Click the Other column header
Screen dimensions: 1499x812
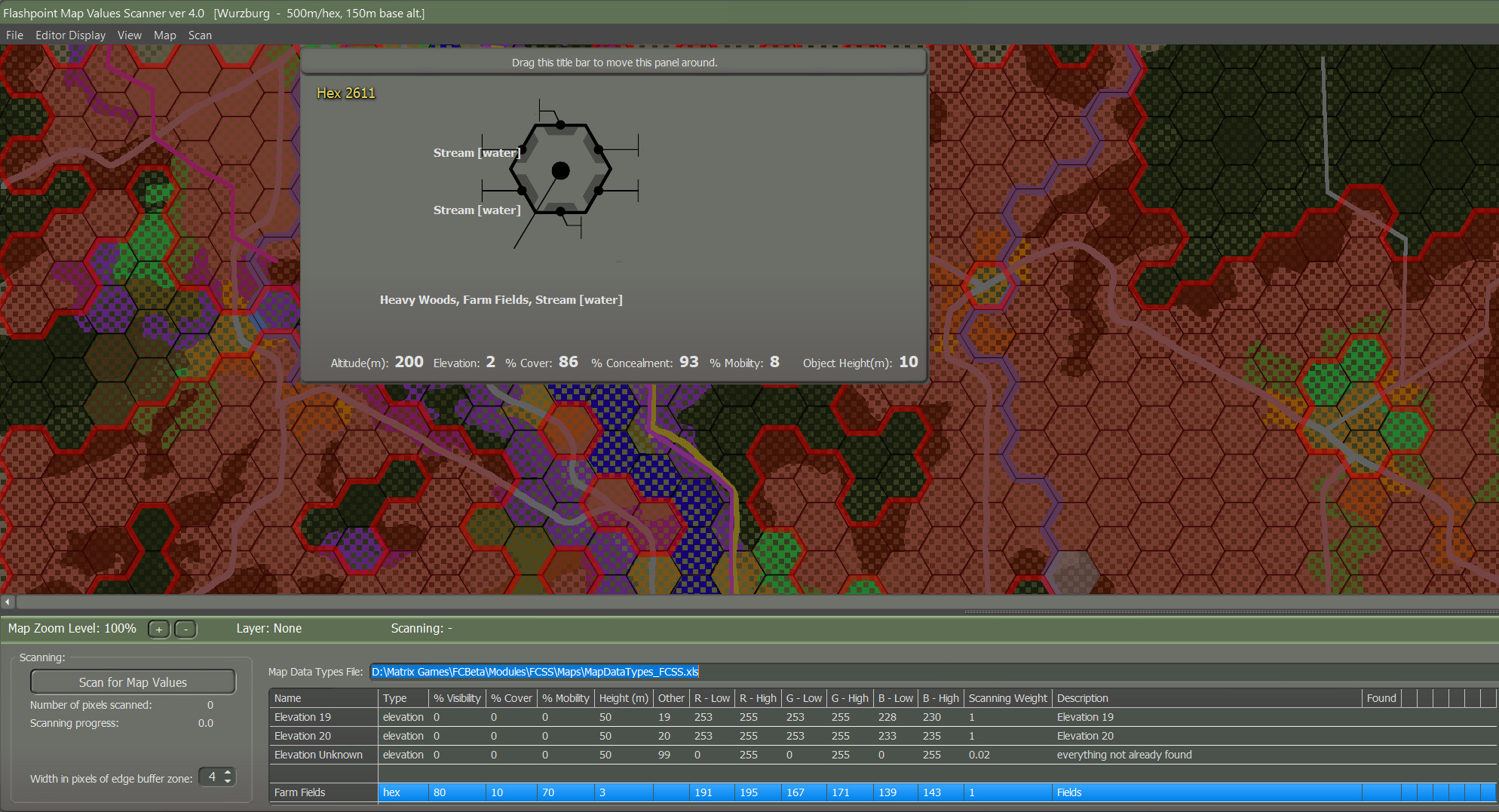tap(671, 698)
